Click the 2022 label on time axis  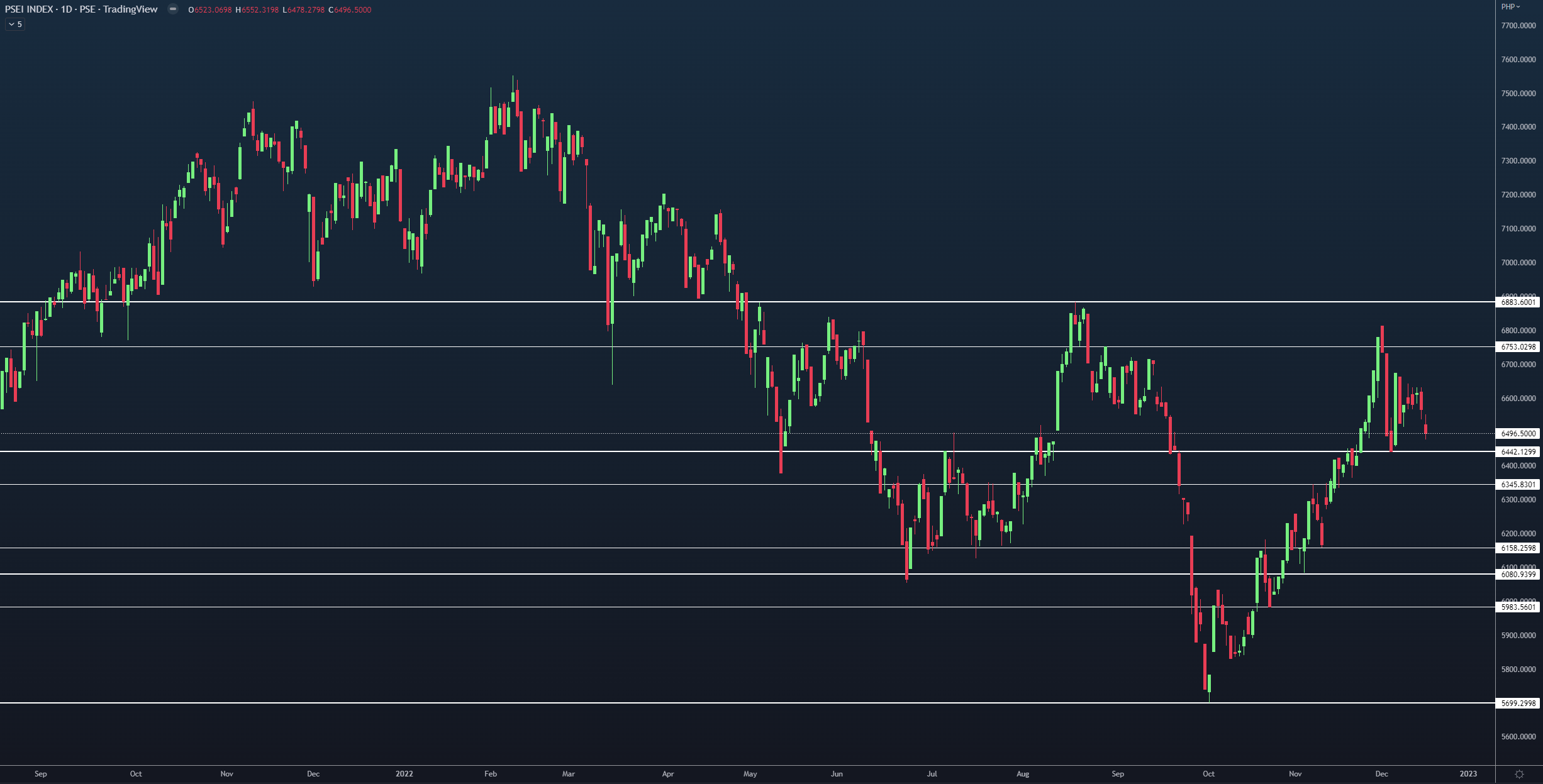click(x=404, y=774)
